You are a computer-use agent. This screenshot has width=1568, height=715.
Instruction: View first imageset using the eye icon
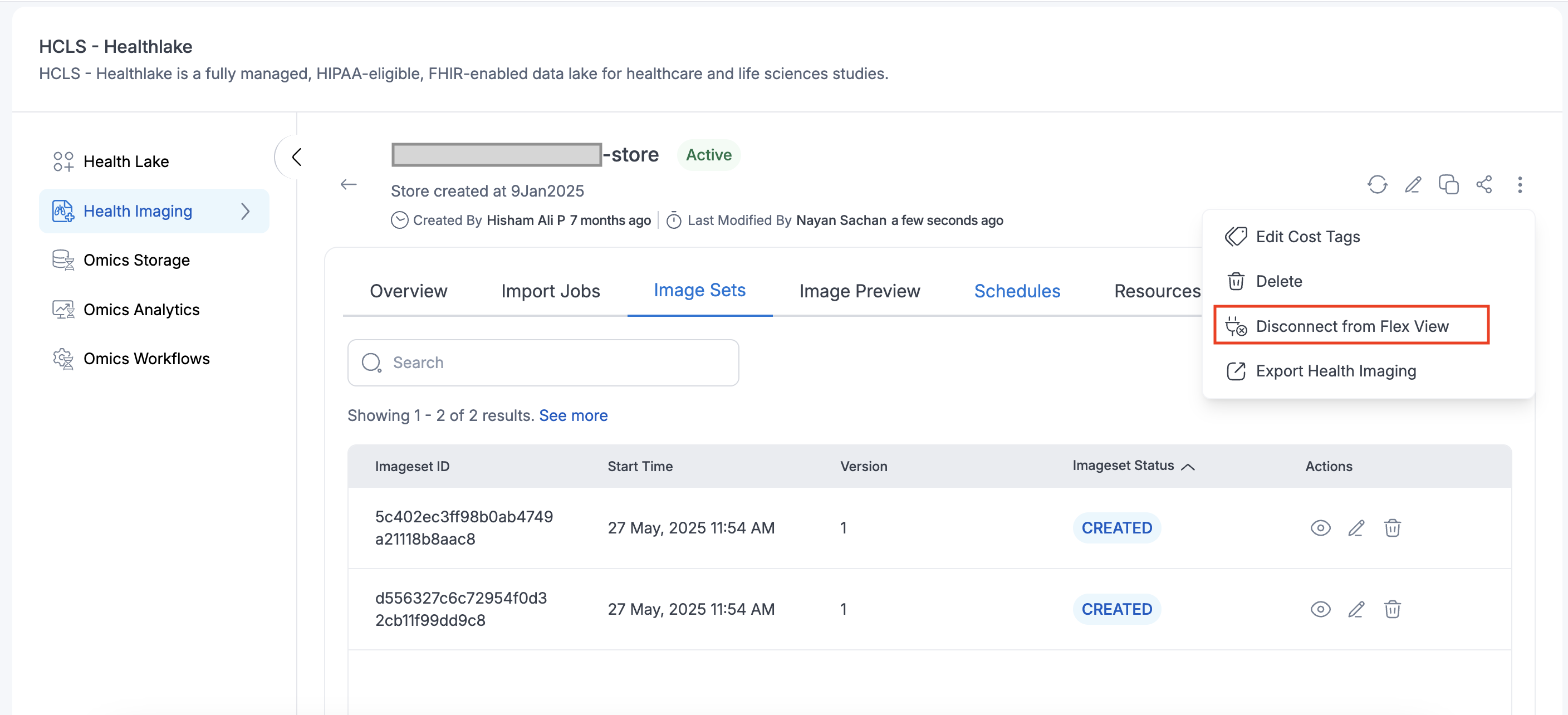1320,527
